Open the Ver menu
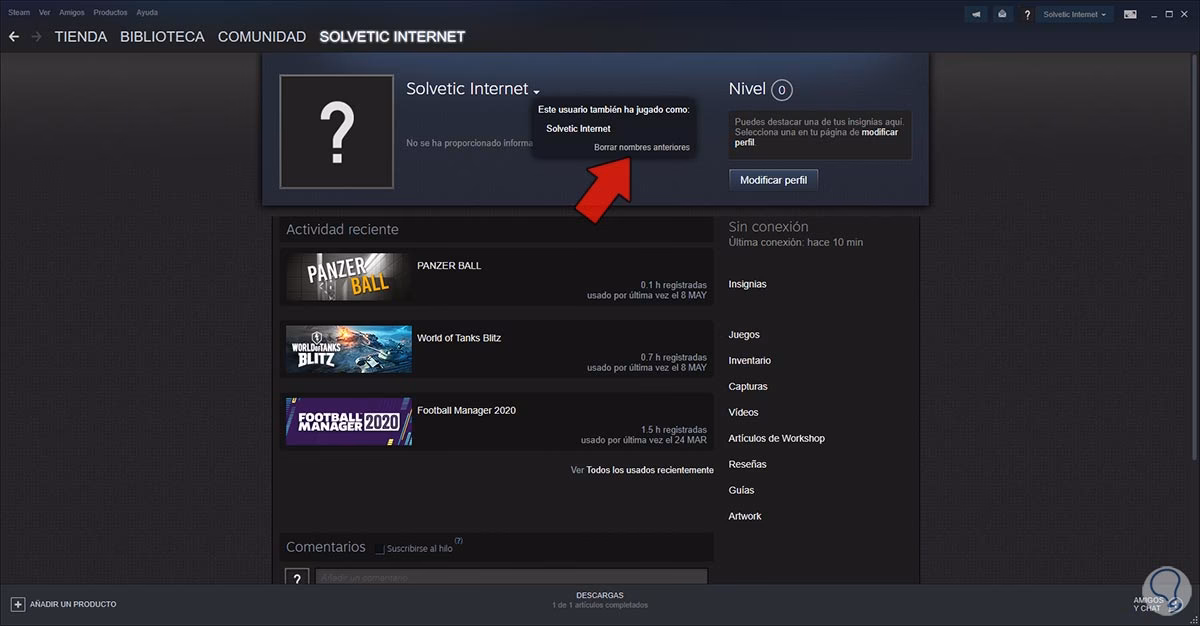The image size is (1200, 626). (x=45, y=12)
